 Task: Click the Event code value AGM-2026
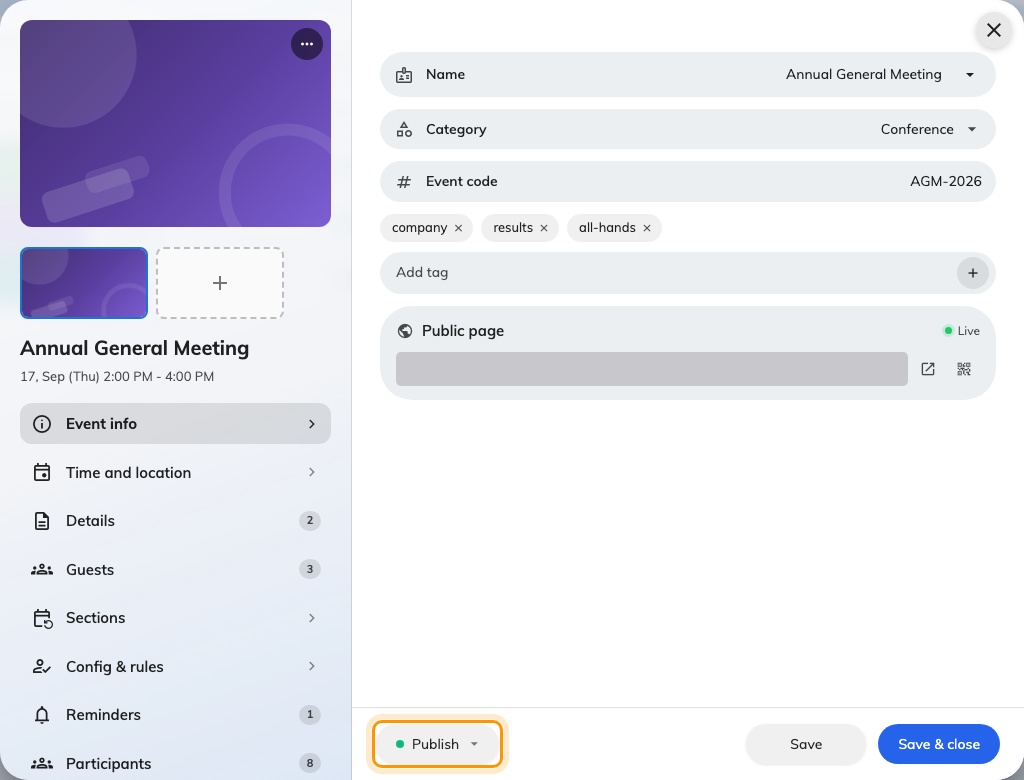[x=946, y=182]
